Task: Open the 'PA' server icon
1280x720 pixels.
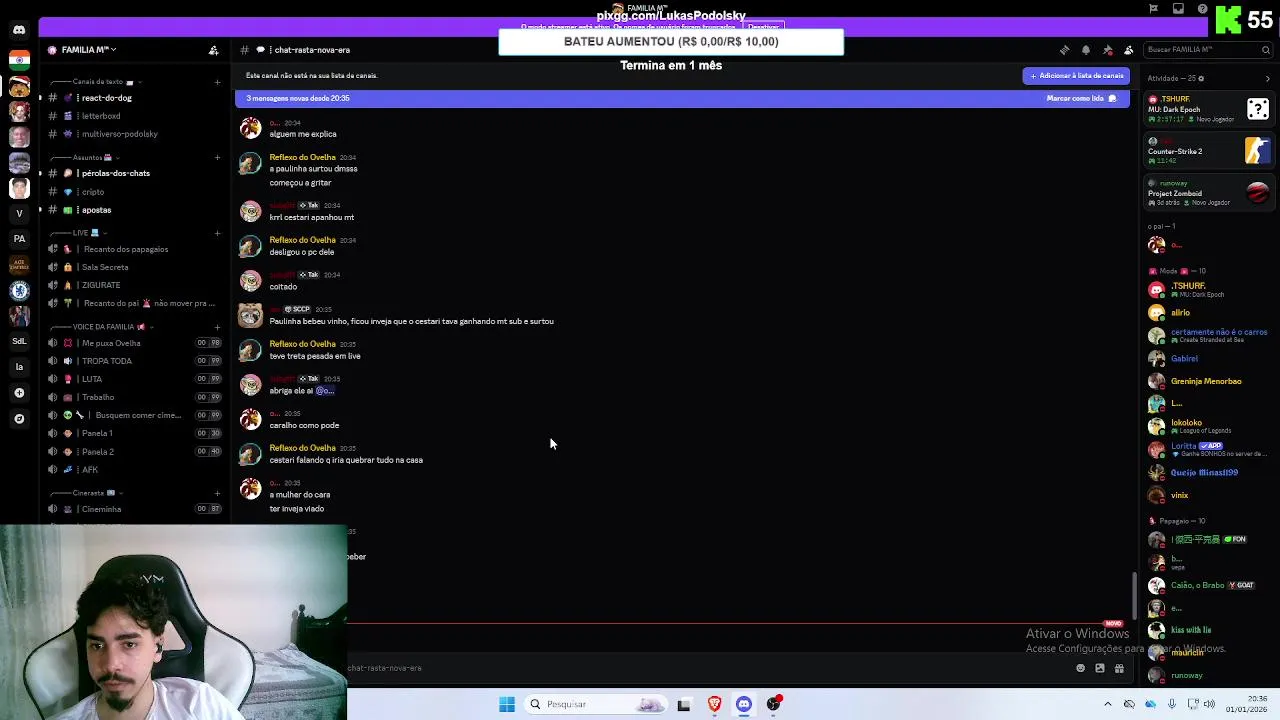Action: coord(19,239)
